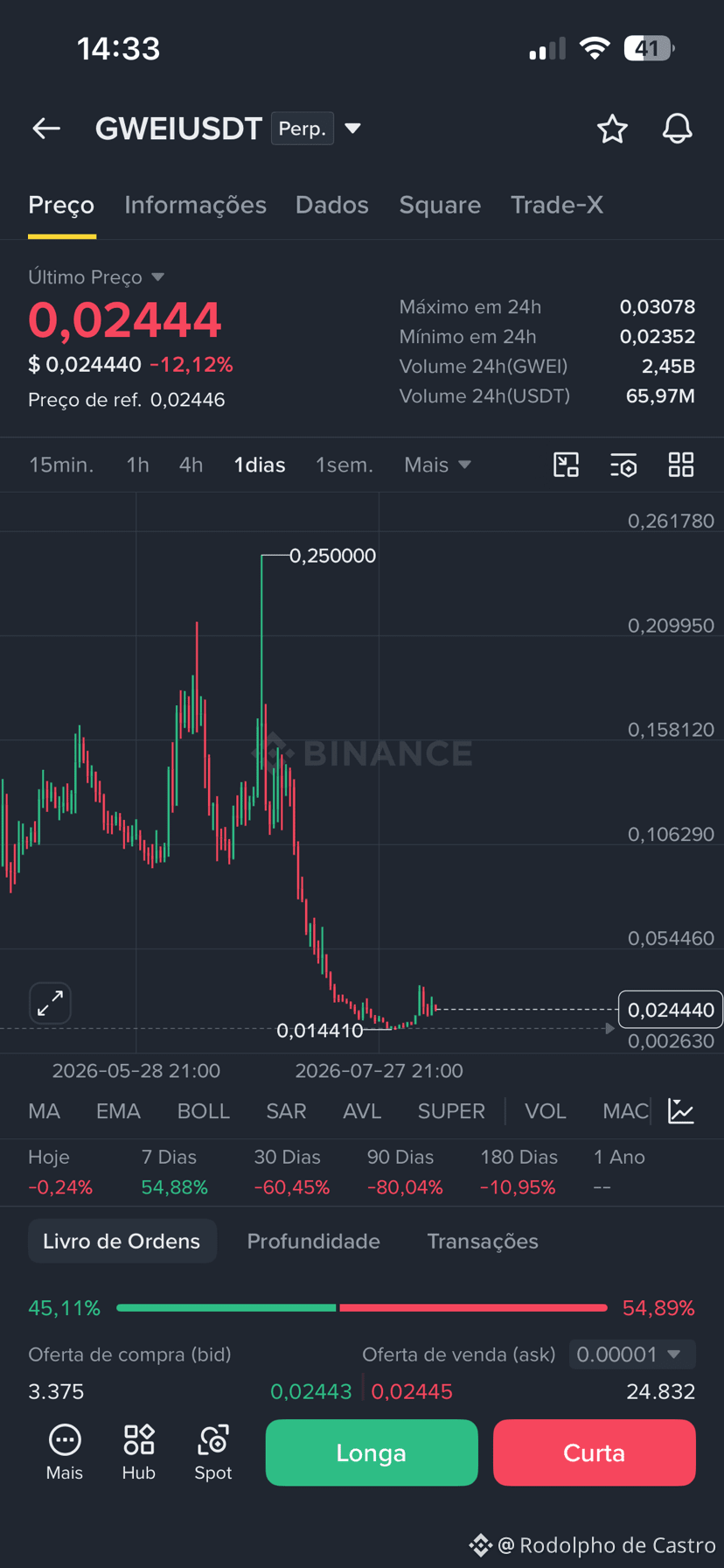
Task: Tap the @ Rodolpho de Castro username
Action: tap(607, 1545)
